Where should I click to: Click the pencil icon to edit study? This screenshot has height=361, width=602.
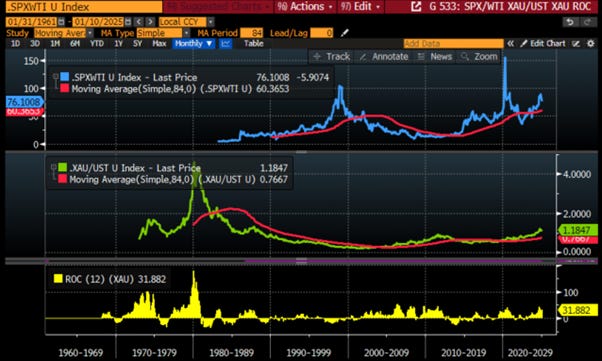click(x=344, y=33)
